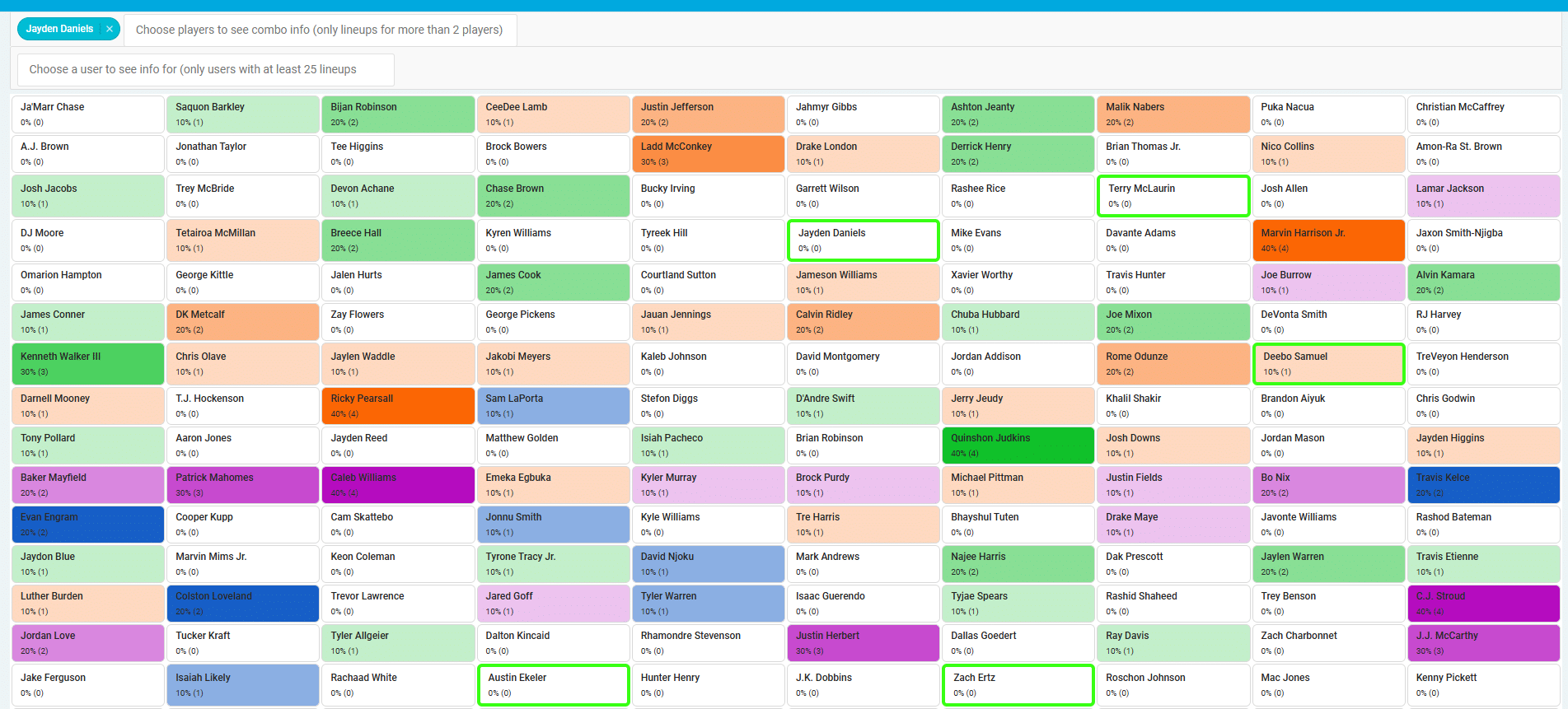1568x709 pixels.
Task: Click the Ricky Pearsall player card
Action: [397, 406]
